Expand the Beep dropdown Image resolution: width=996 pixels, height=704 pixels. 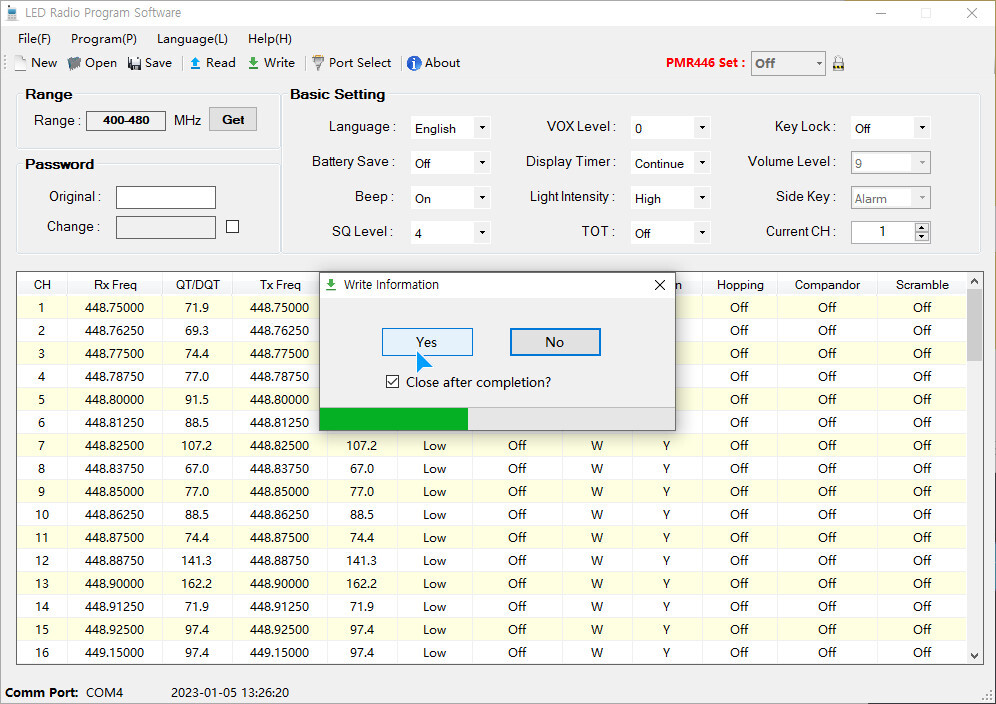point(482,198)
